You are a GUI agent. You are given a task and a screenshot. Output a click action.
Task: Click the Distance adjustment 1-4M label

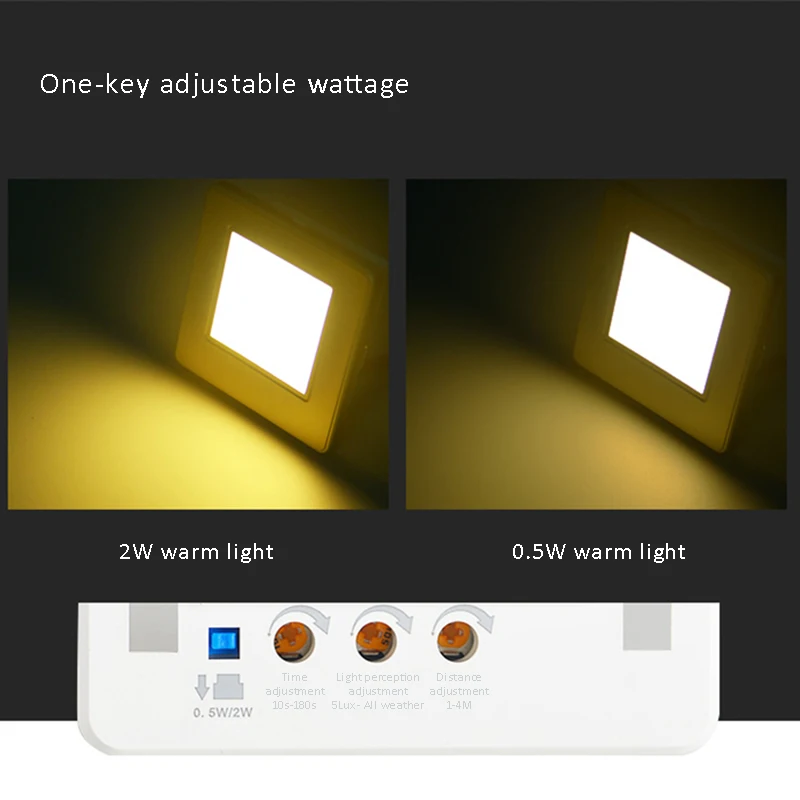[x=459, y=691]
